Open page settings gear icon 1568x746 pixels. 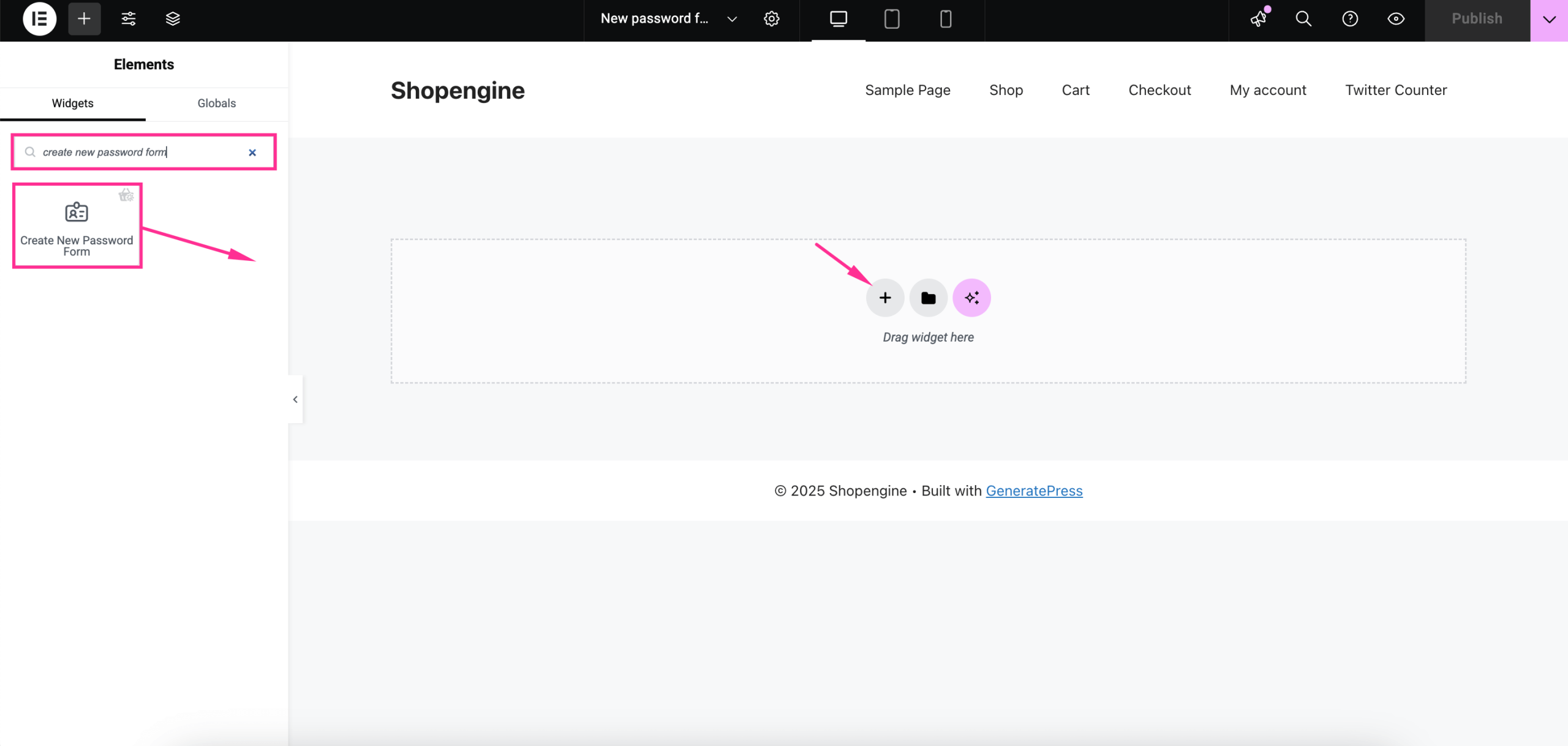(772, 19)
